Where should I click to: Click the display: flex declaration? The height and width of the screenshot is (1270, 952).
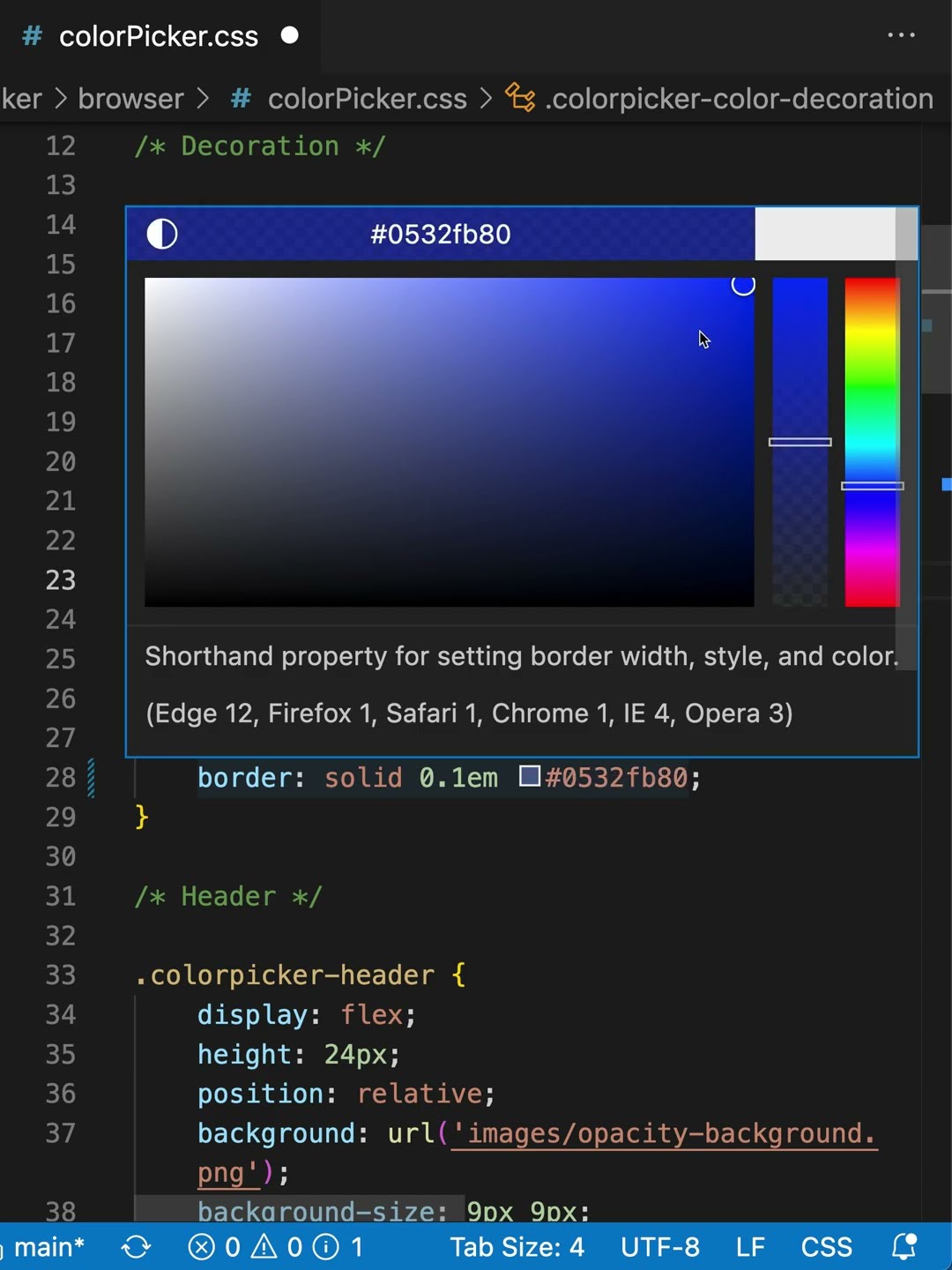(307, 1014)
